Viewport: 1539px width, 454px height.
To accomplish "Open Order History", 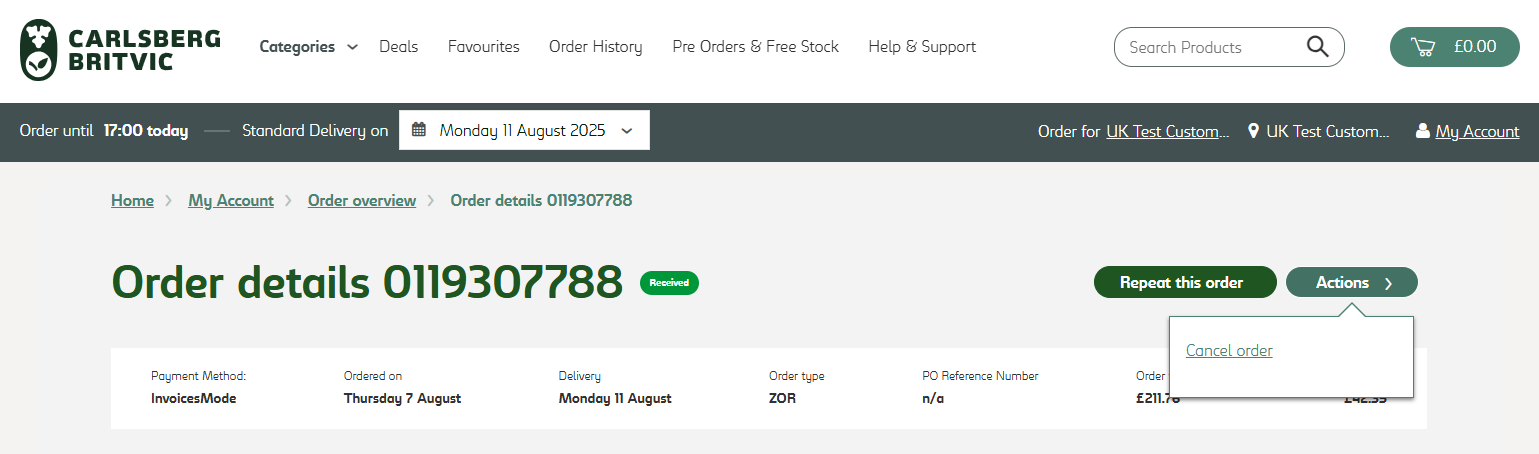I will pos(595,47).
